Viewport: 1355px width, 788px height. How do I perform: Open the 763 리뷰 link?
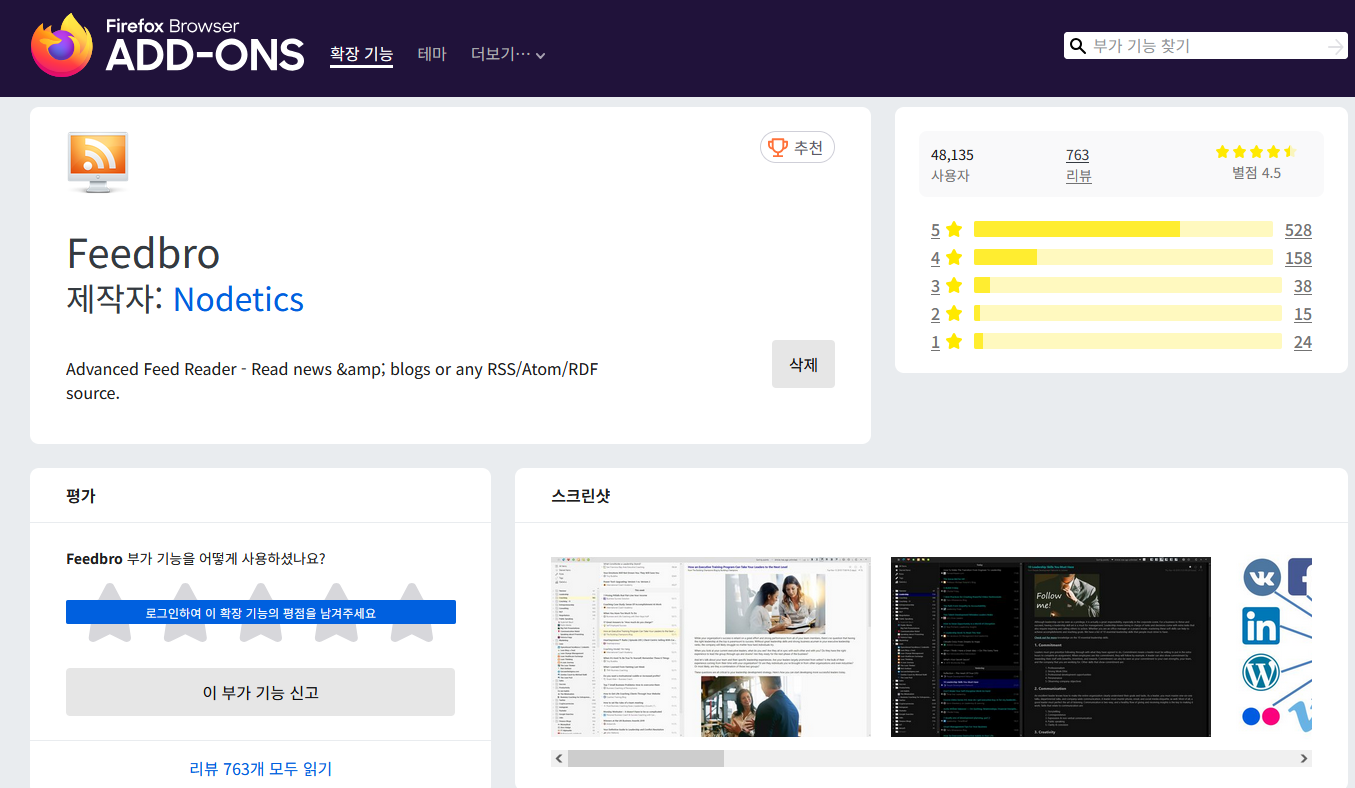[x=1078, y=165]
